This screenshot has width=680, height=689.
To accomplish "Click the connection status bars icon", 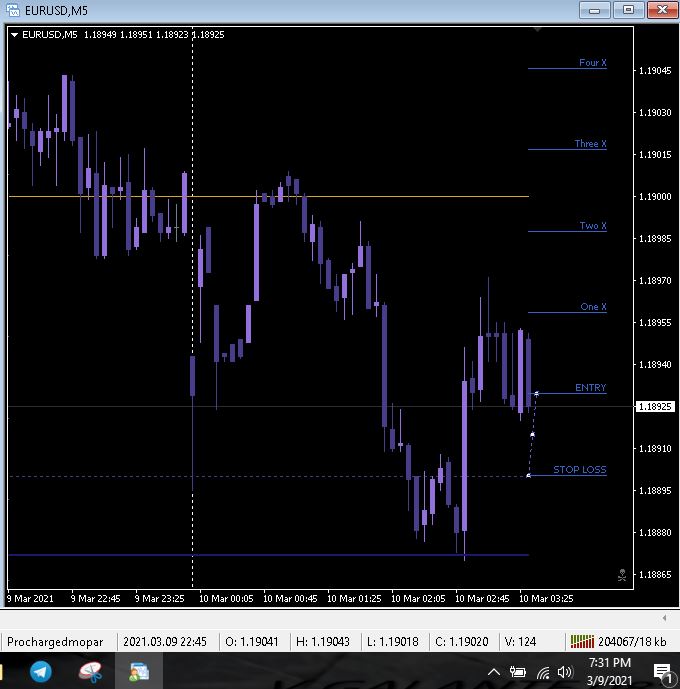I will click(x=582, y=642).
